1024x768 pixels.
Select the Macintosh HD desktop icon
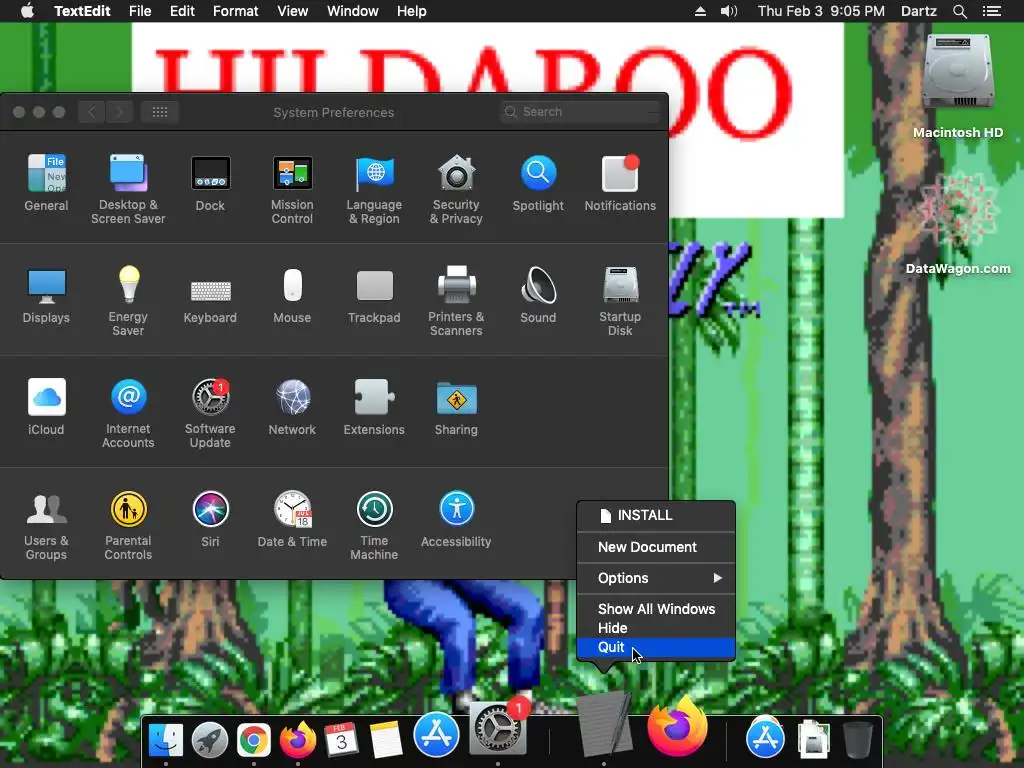pyautogui.click(x=958, y=87)
